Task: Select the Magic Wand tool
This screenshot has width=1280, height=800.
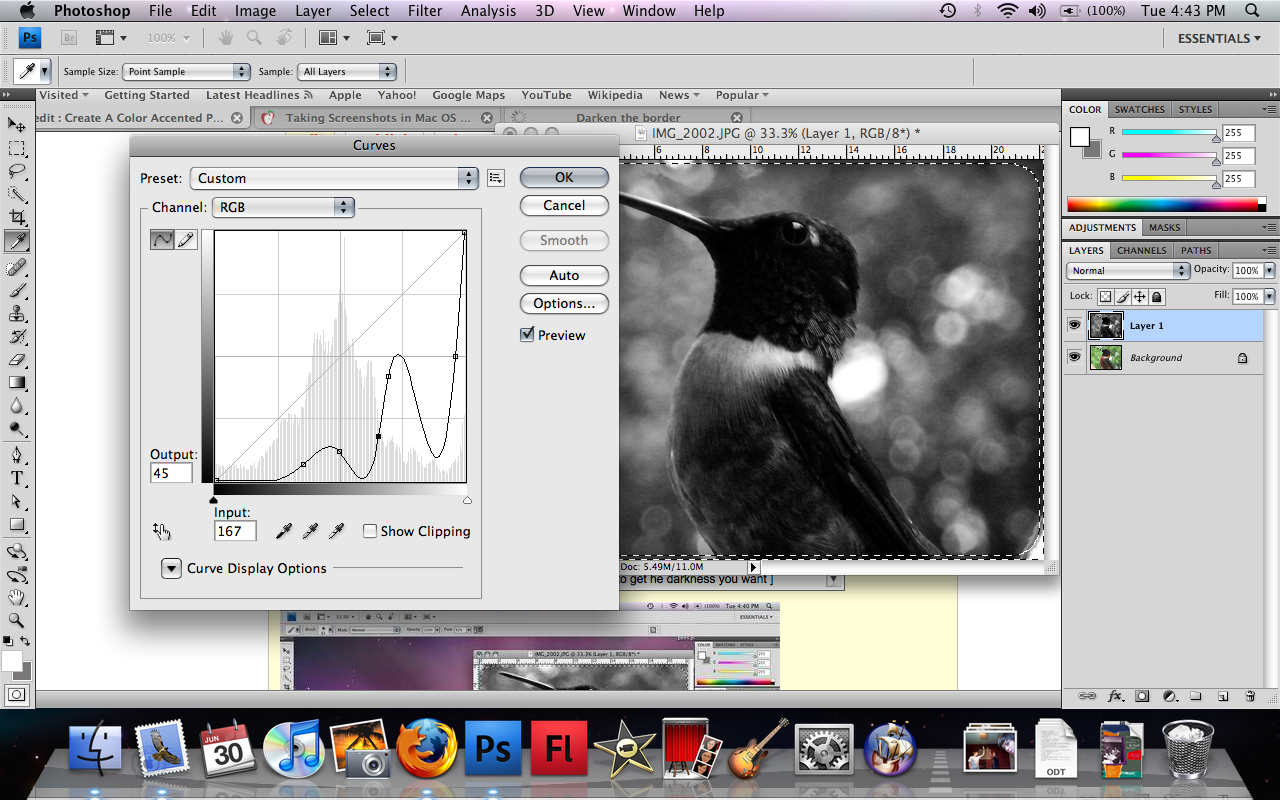Action: 17,194
